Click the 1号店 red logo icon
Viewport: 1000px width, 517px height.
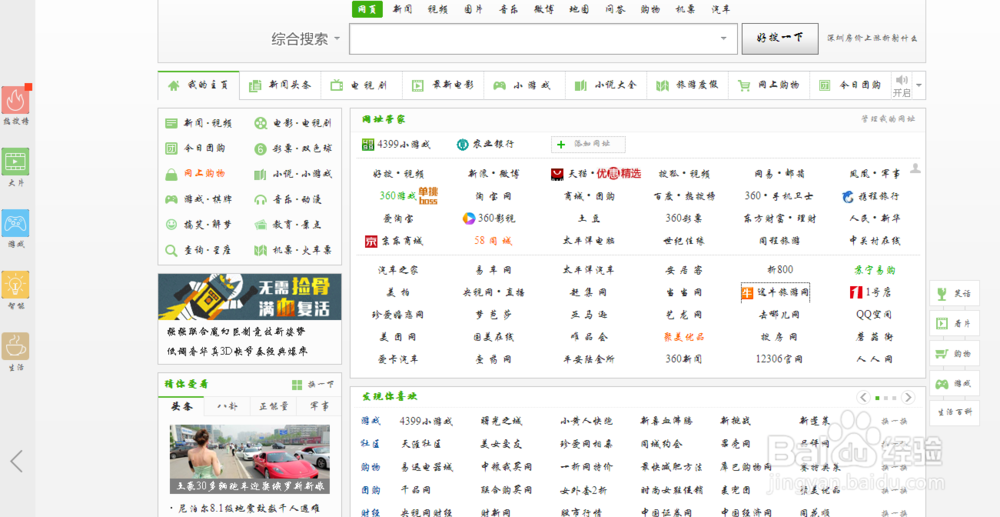(856, 293)
